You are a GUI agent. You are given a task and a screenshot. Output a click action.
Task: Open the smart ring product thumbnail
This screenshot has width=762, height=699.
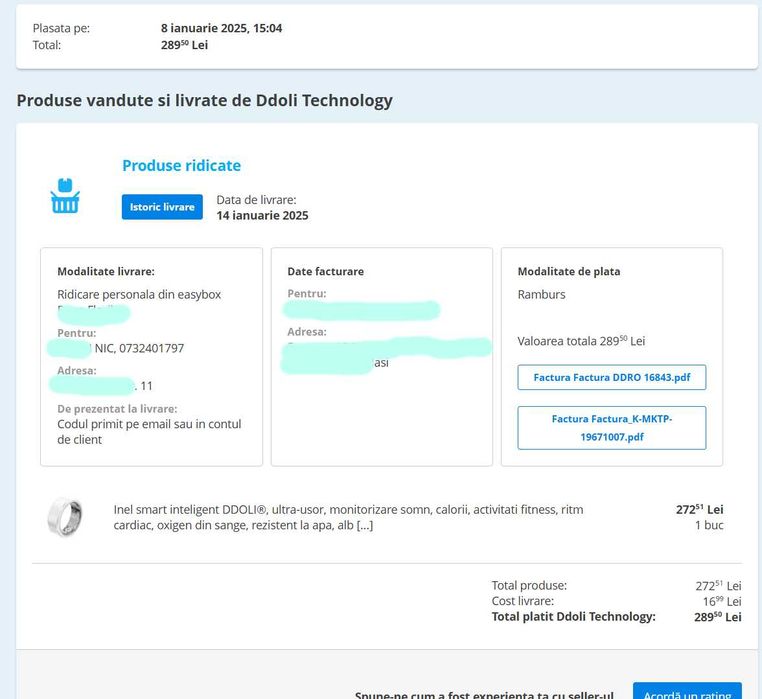tap(65, 517)
